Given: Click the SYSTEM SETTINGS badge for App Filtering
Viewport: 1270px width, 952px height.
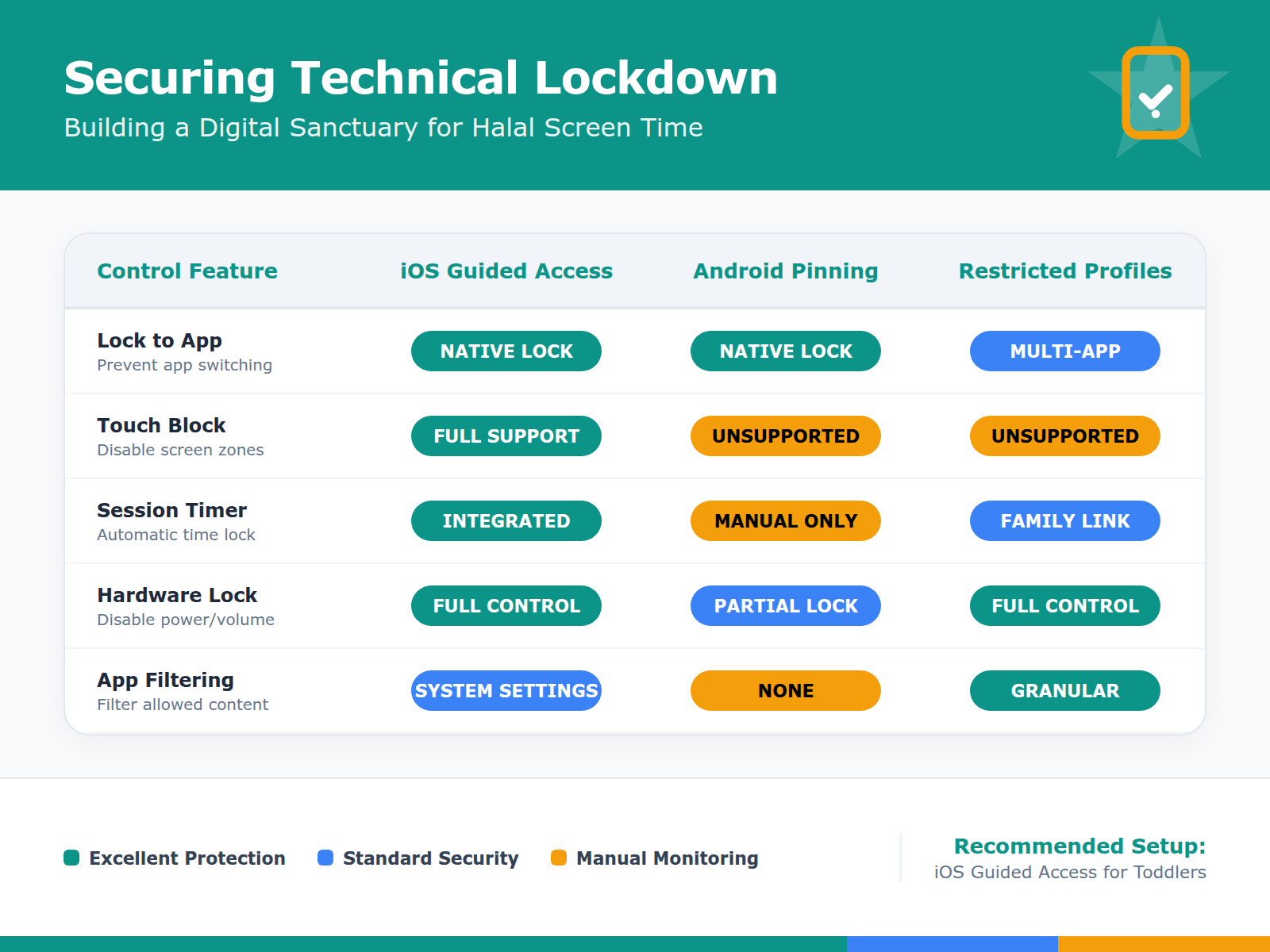Looking at the screenshot, I should [x=506, y=690].
